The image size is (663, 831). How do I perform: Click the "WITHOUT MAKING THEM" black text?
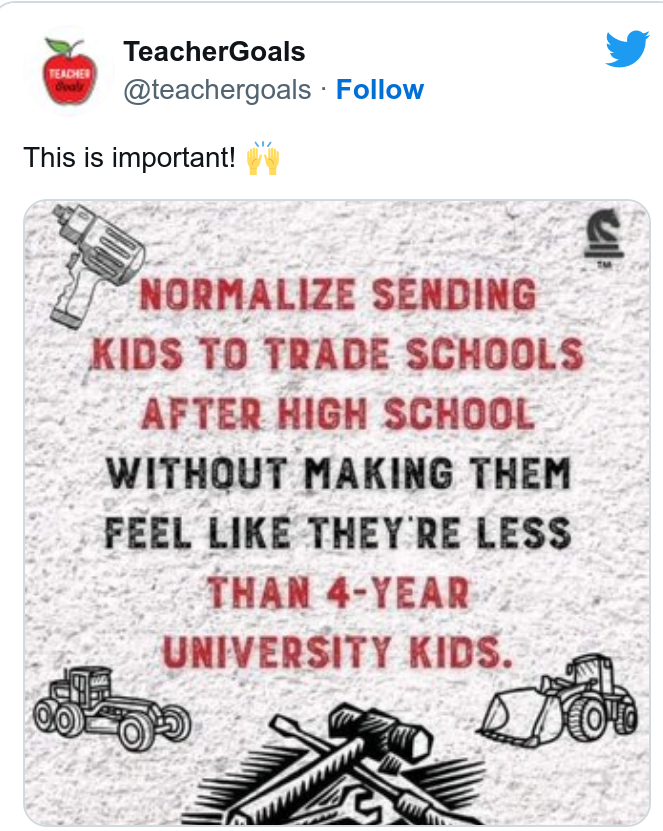(x=336, y=472)
